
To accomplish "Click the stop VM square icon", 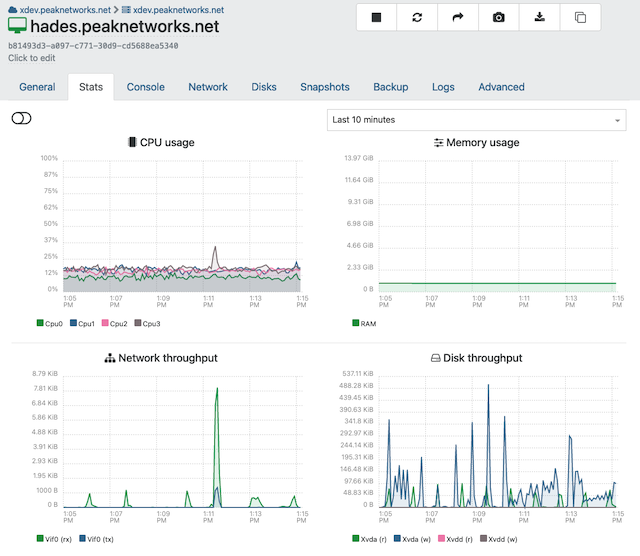I will point(376,17).
